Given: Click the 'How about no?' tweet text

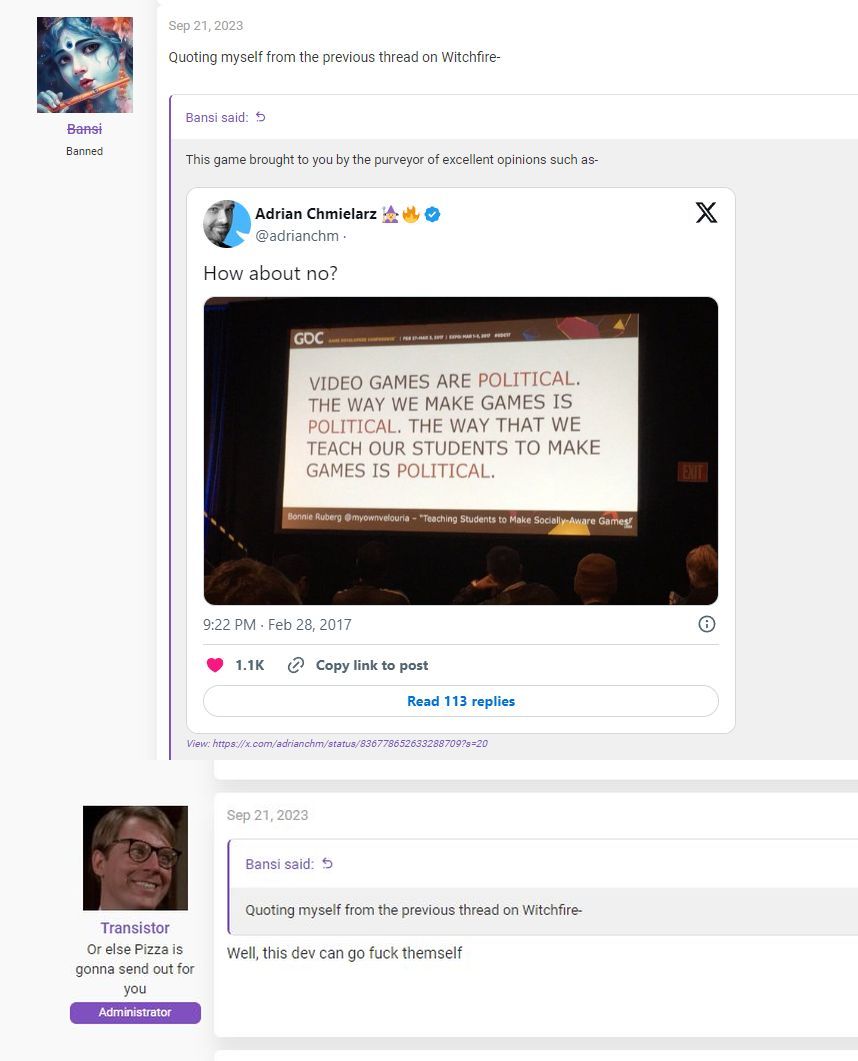Looking at the screenshot, I should [x=270, y=273].
